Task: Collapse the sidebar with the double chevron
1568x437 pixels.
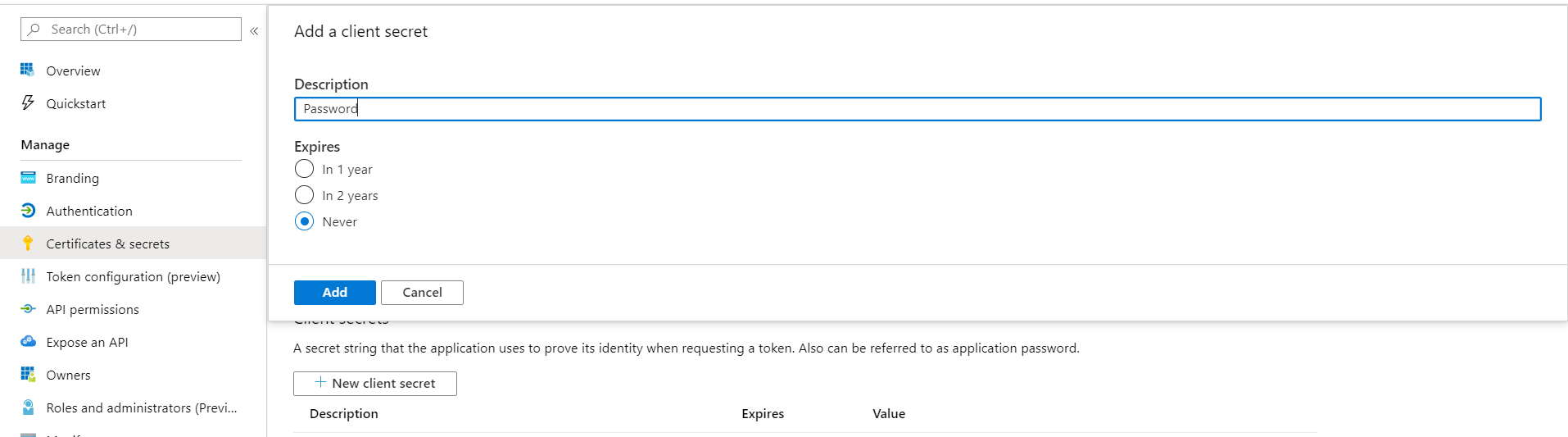Action: pyautogui.click(x=254, y=30)
